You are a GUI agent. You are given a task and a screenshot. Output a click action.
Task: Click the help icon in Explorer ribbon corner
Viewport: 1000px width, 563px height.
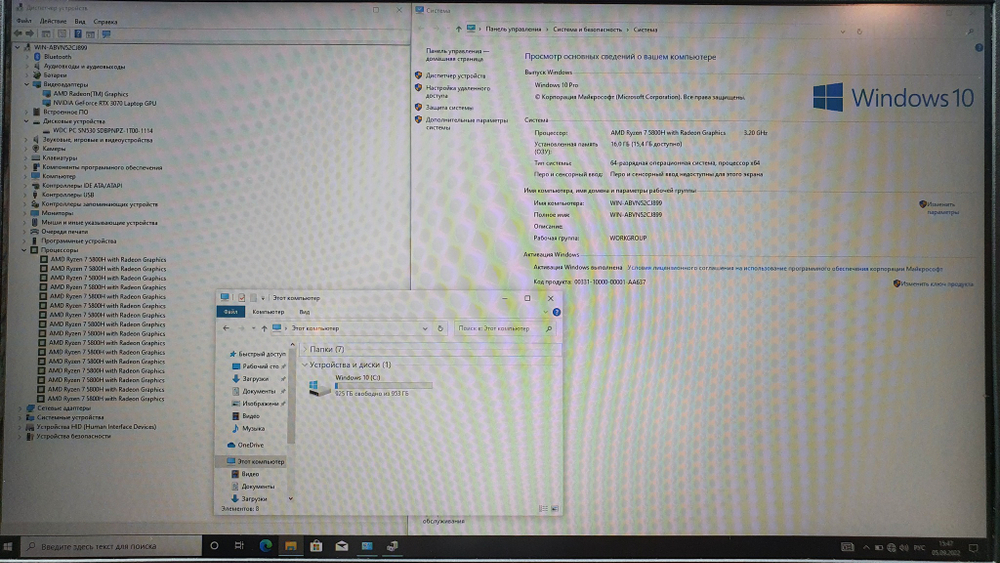click(556, 312)
